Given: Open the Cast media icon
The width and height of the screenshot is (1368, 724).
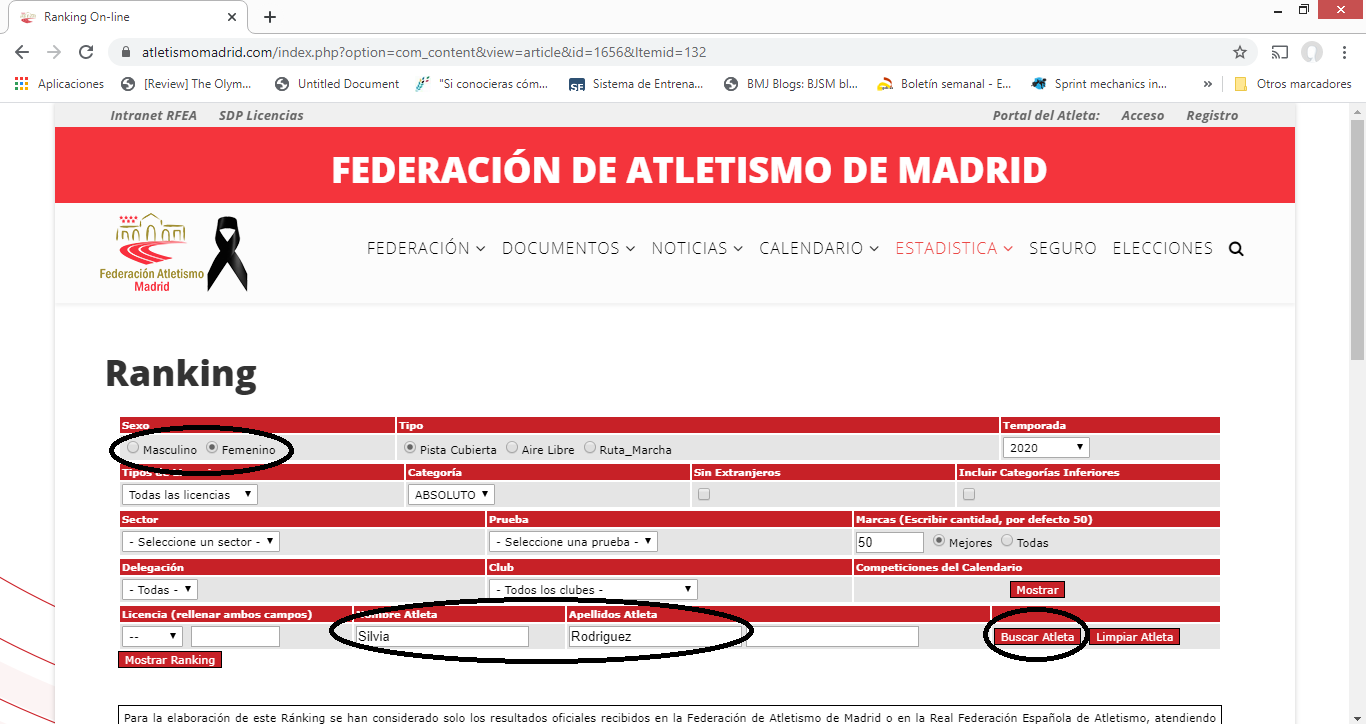Looking at the screenshot, I should [1280, 52].
